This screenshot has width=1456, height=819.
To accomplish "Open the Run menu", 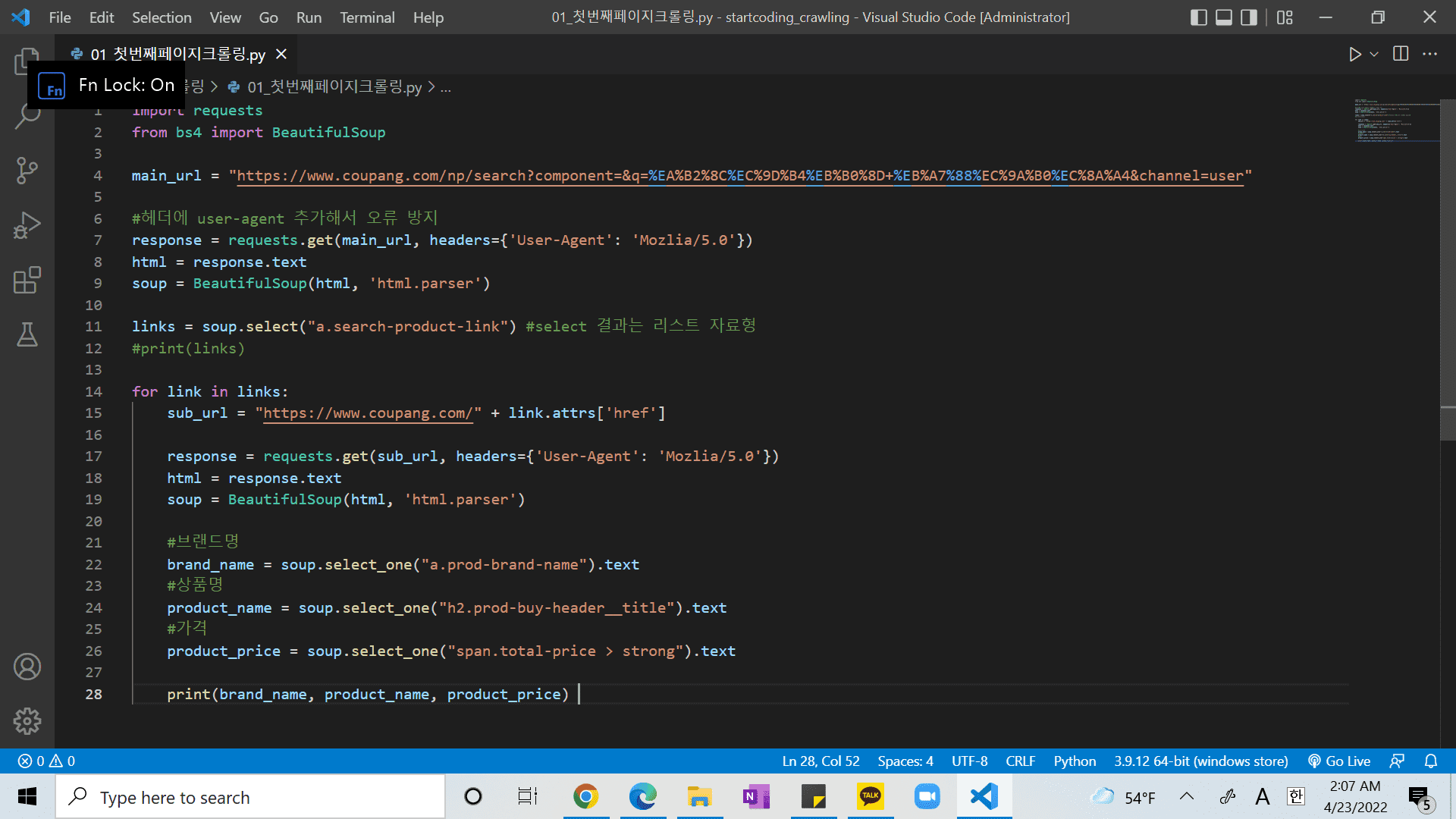I will [x=309, y=17].
